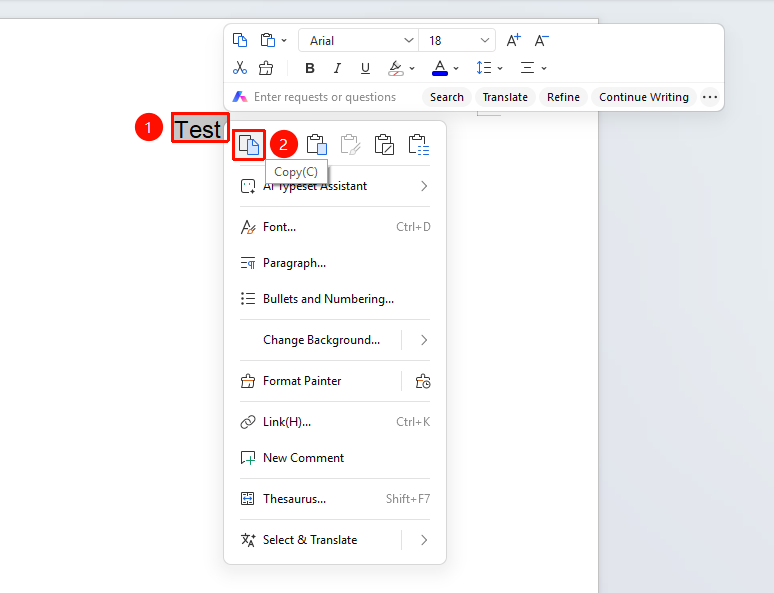Image resolution: width=774 pixels, height=593 pixels.
Task: Click the Paste Special icon with list lines
Action: pos(419,145)
